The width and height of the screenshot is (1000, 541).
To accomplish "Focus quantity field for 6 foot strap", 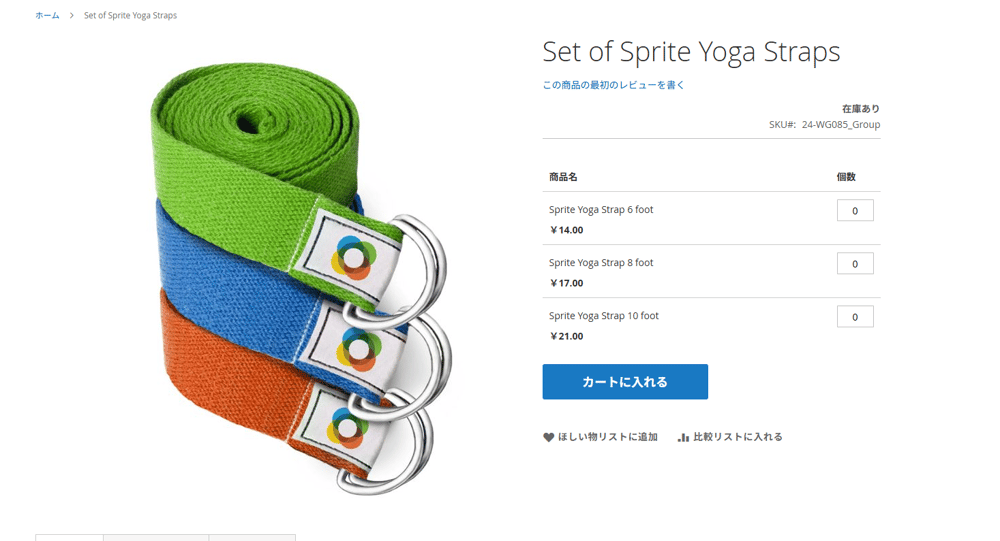I will pyautogui.click(x=855, y=211).
